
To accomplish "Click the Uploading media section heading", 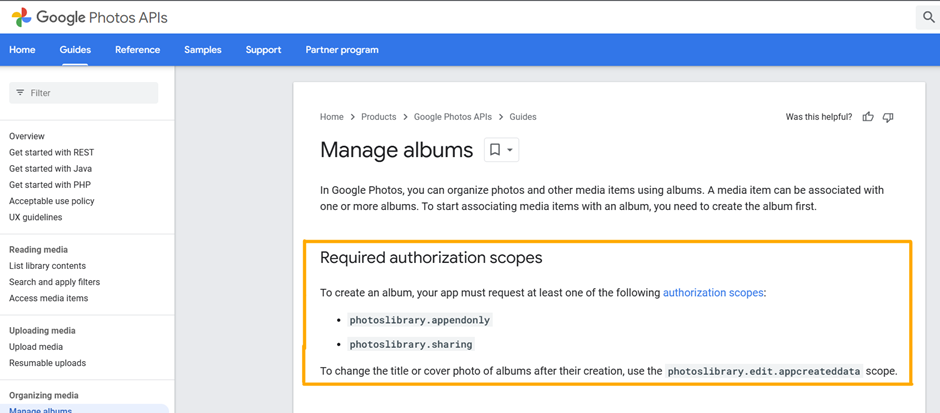I will [42, 330].
